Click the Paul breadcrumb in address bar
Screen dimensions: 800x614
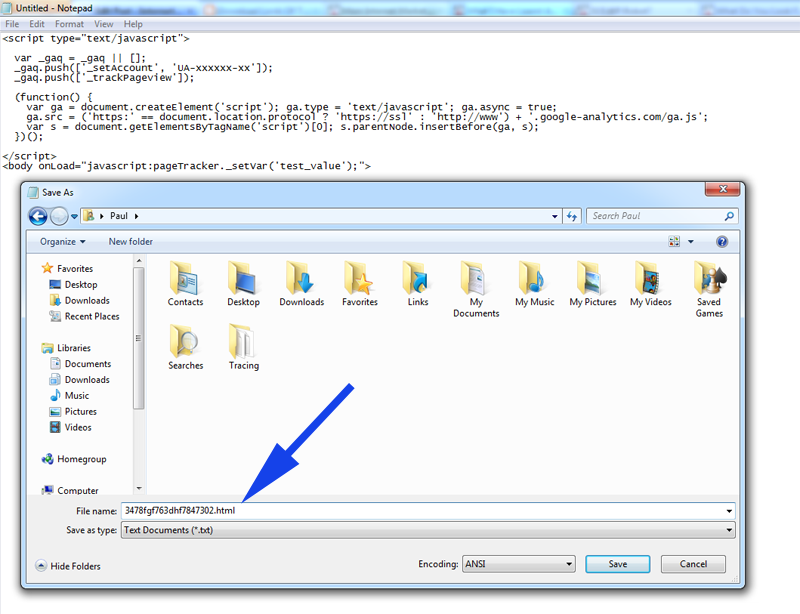pyautogui.click(x=119, y=216)
